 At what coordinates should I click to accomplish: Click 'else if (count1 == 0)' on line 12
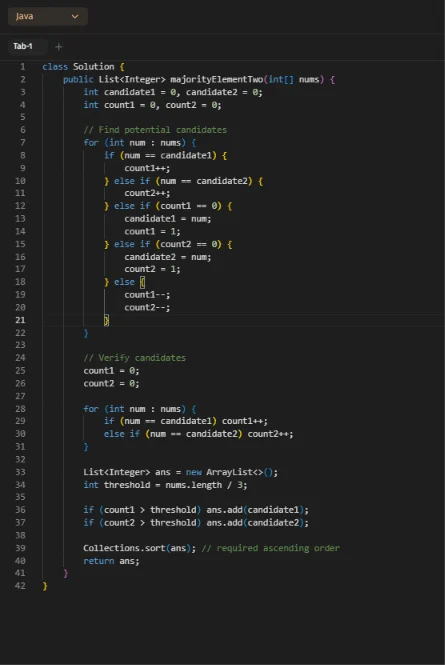(168, 206)
